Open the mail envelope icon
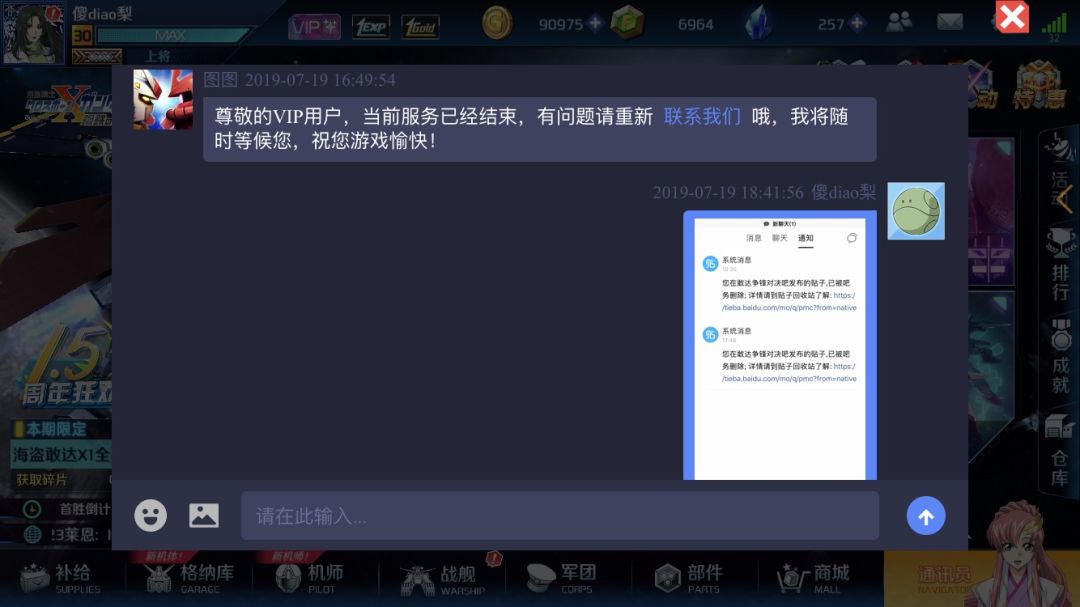This screenshot has width=1080, height=607. [x=950, y=22]
